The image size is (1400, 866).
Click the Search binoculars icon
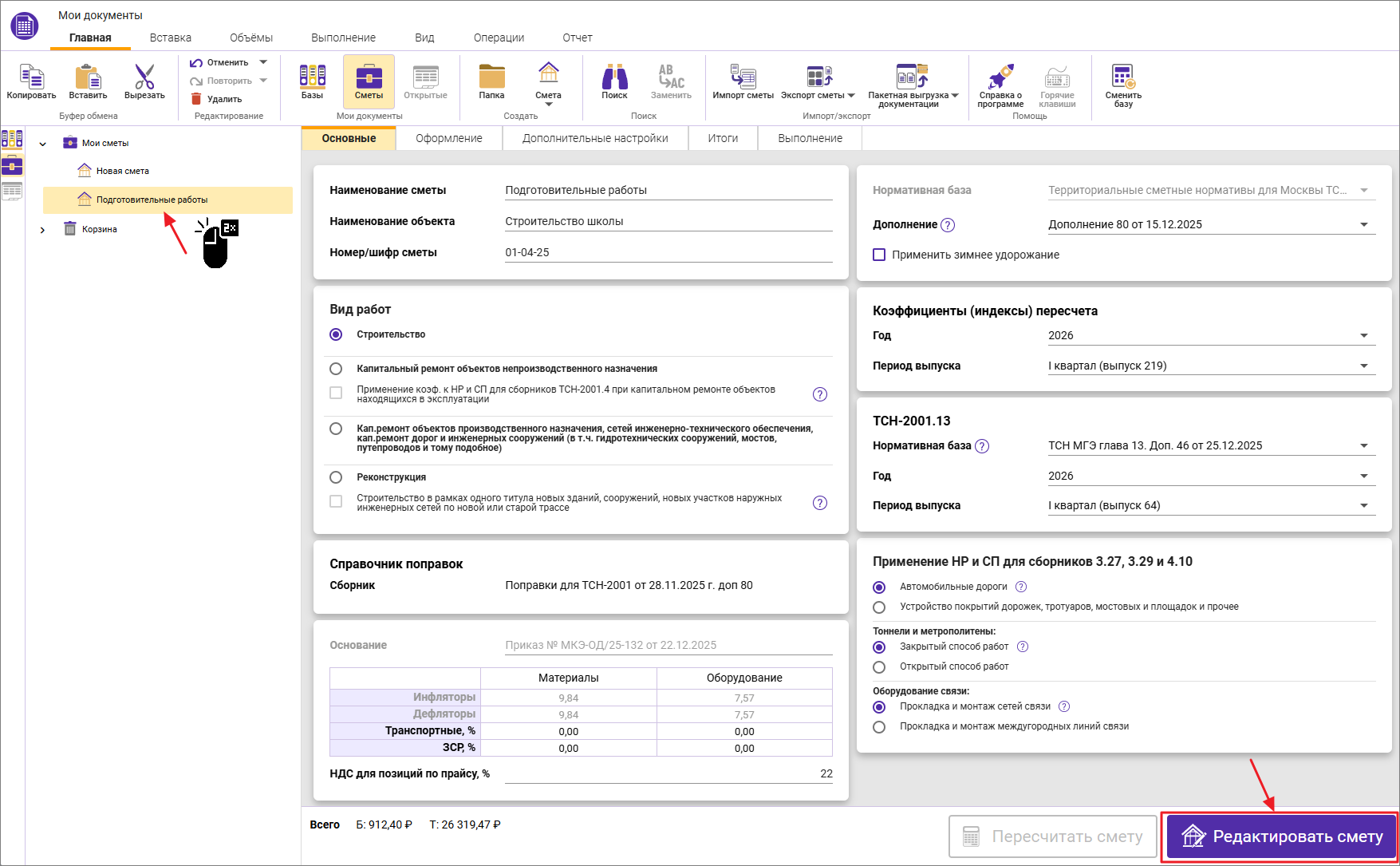pyautogui.click(x=614, y=78)
